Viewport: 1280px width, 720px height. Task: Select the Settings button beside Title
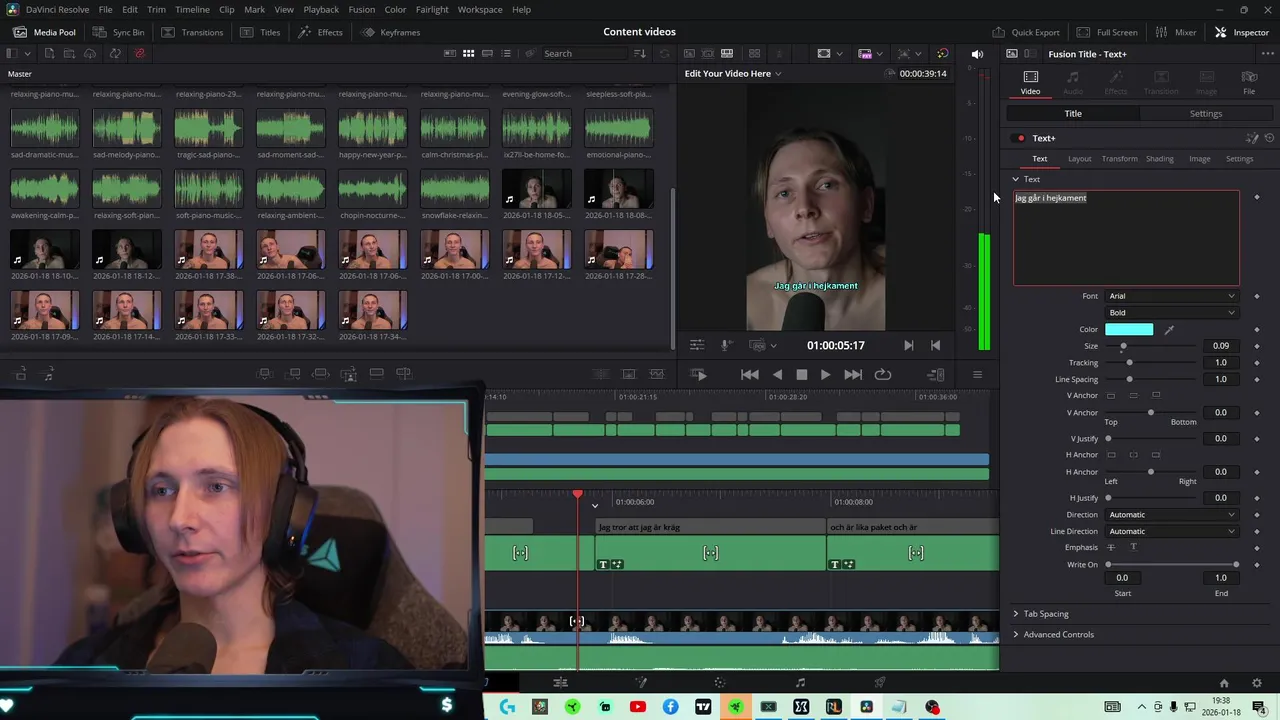(1205, 113)
